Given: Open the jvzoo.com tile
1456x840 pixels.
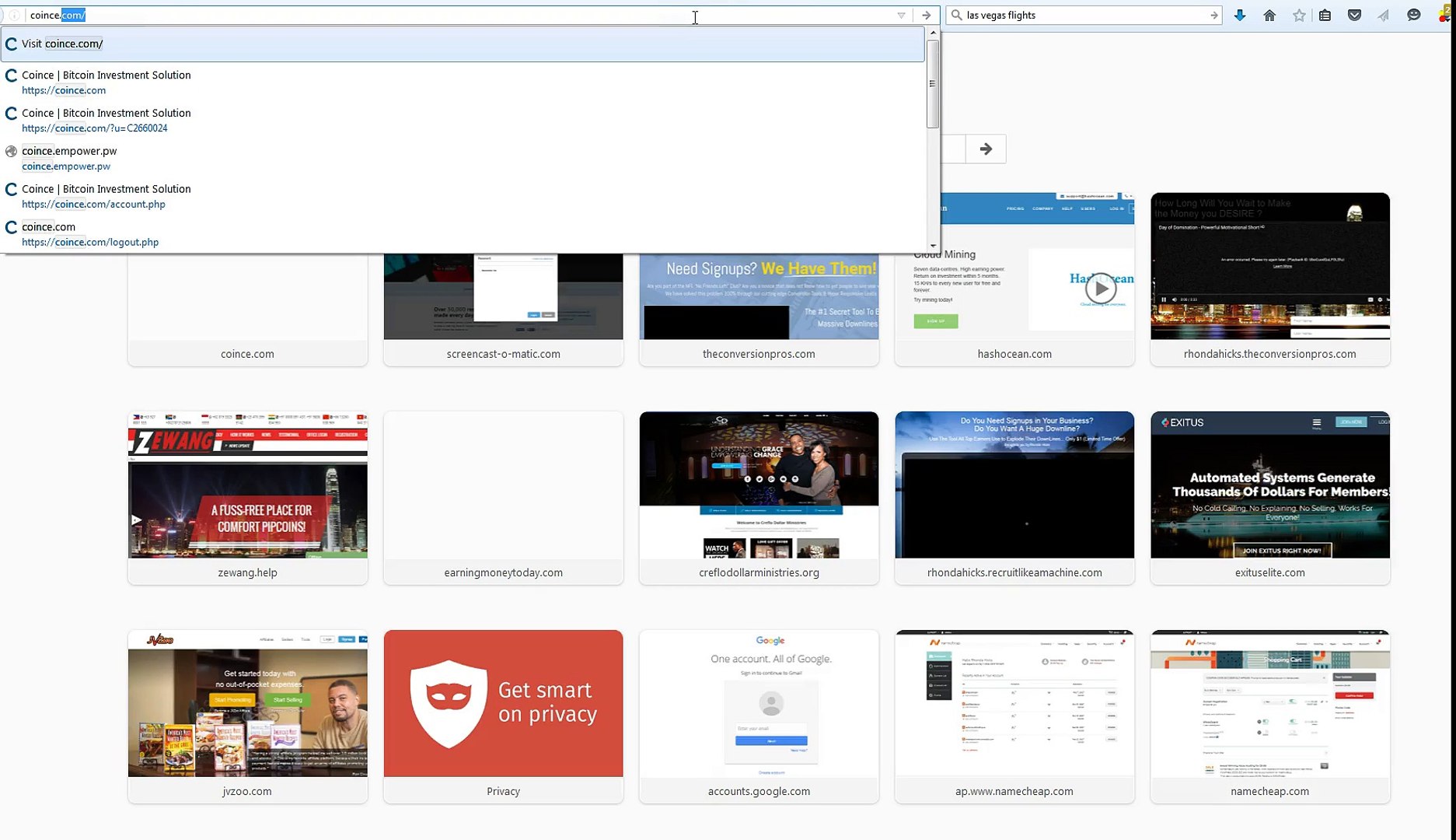Looking at the screenshot, I should pos(247,716).
